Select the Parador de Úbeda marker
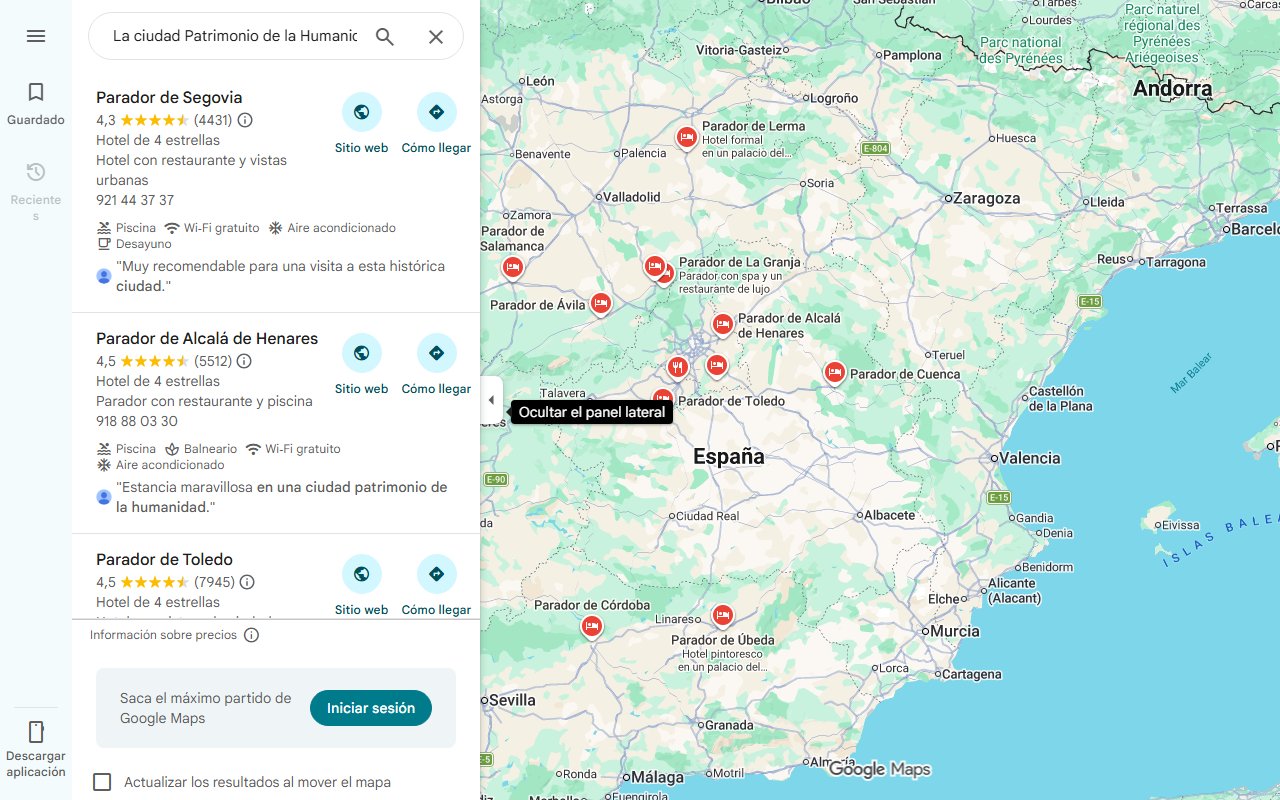Screen dimensions: 1280x800 [722, 615]
